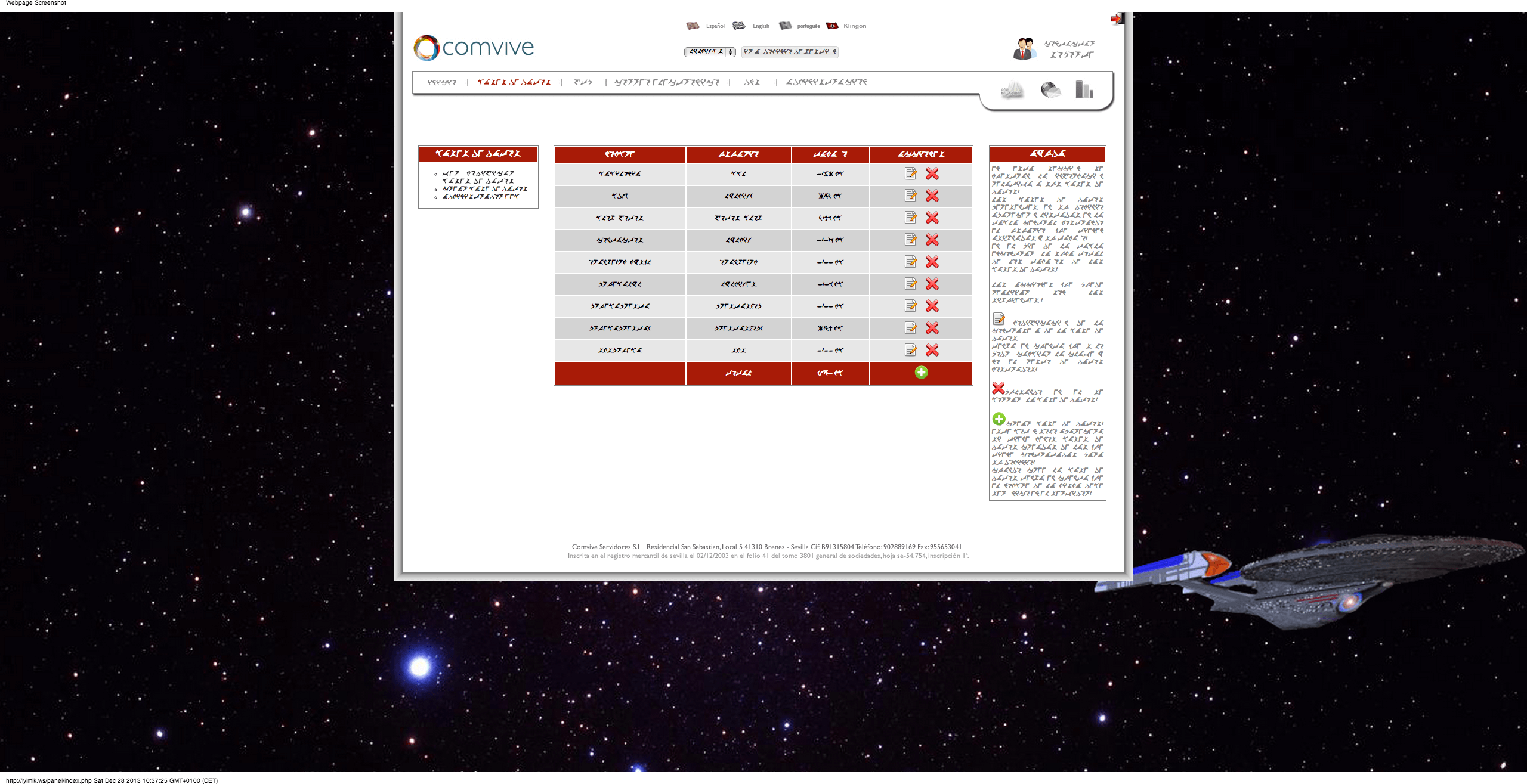Open the phpMyAdmin icon
The height and width of the screenshot is (784, 1527).
[x=1012, y=90]
